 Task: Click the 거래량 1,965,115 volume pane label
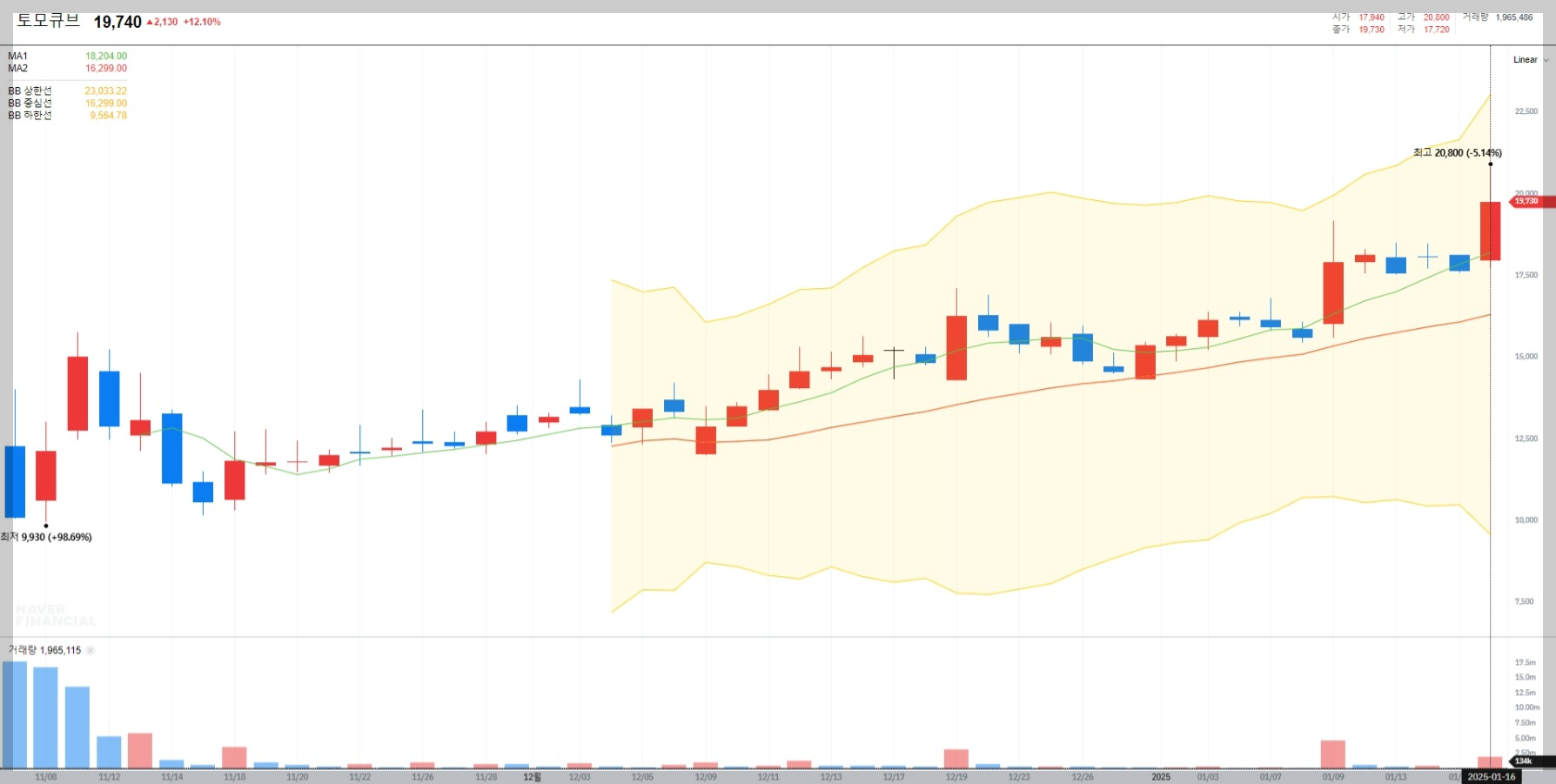click(x=44, y=650)
